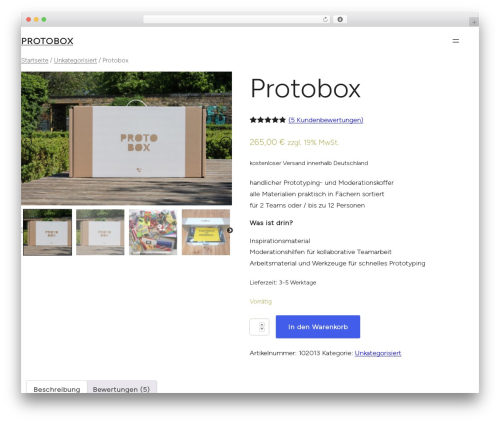This screenshot has height=423, width=500.
Task: Click the Artikelnummer: 102013 text
Action: (x=285, y=353)
